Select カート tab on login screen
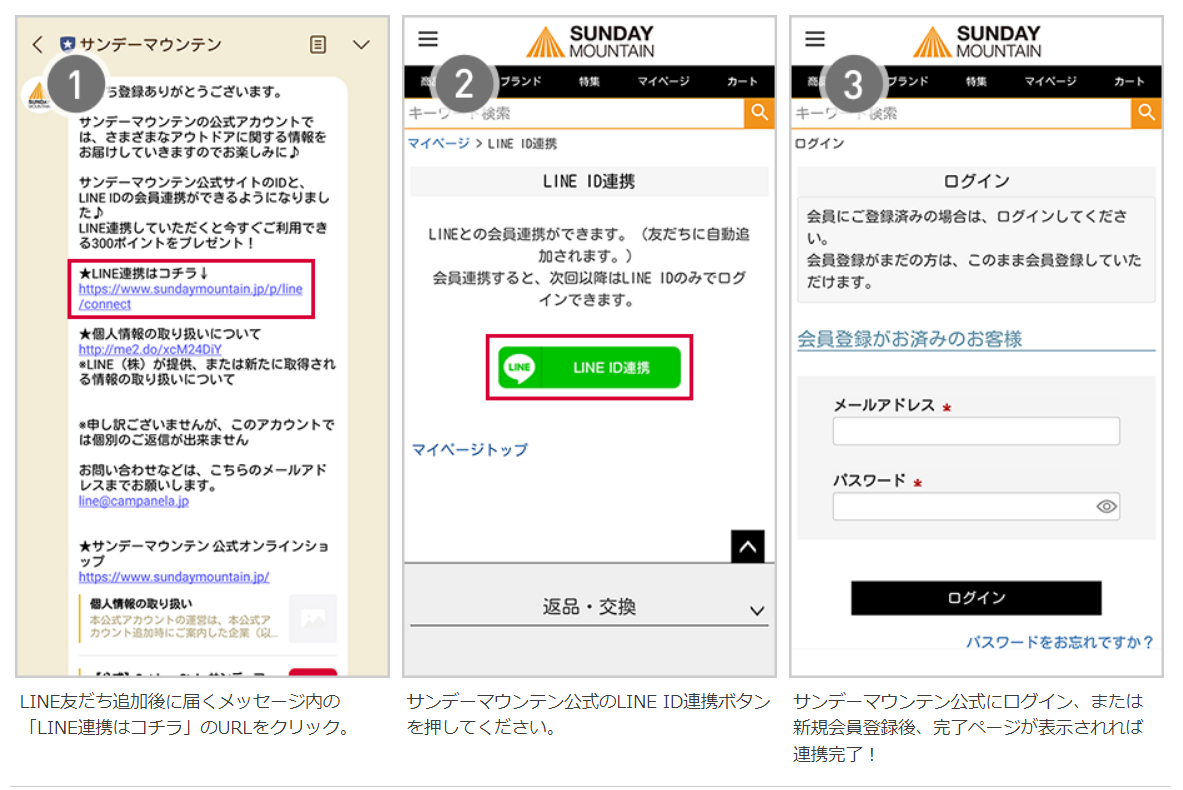The image size is (1183, 790). coord(1129,82)
